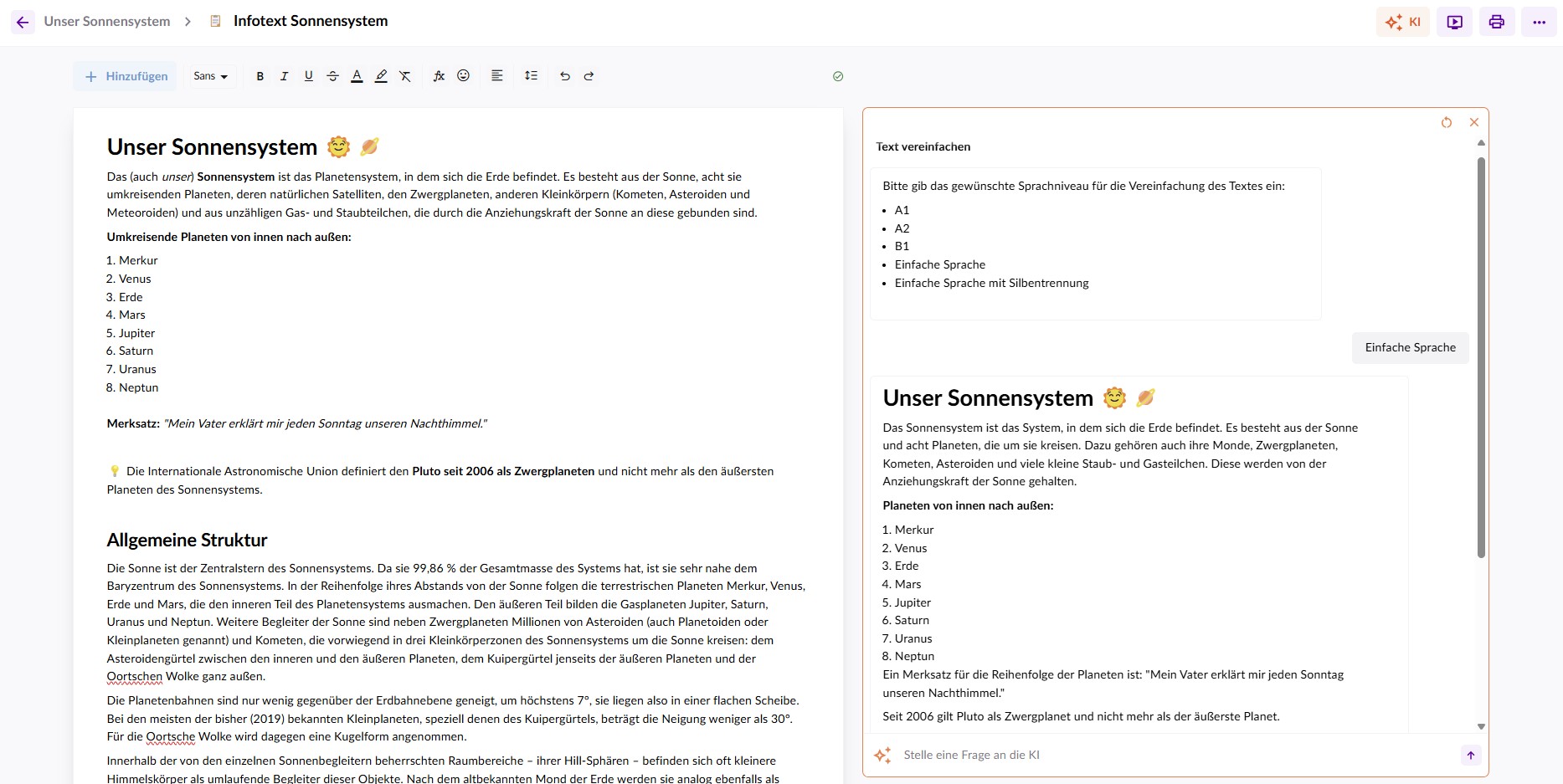Regenerate the simplified text in the KI panel
Screen dimensions: 1563x784
pos(1447,122)
